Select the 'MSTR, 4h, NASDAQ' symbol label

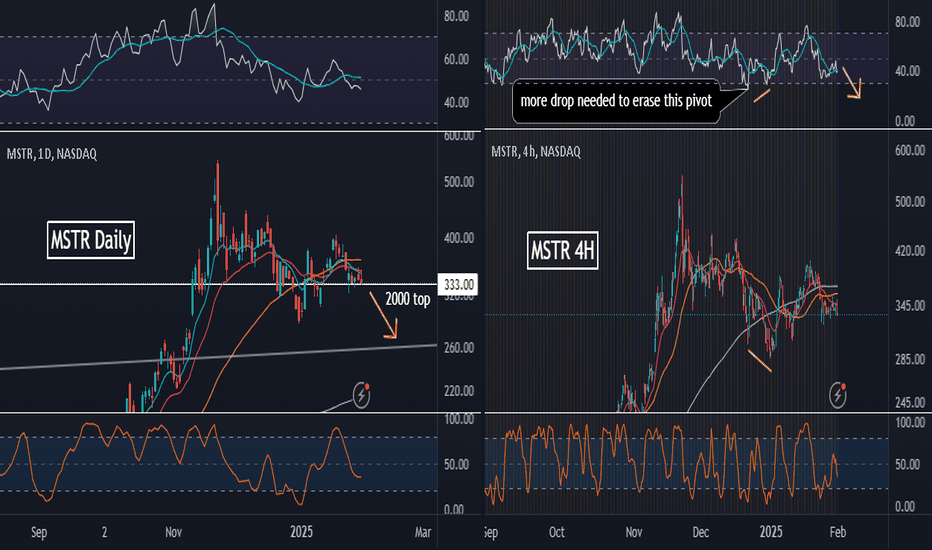coord(536,152)
